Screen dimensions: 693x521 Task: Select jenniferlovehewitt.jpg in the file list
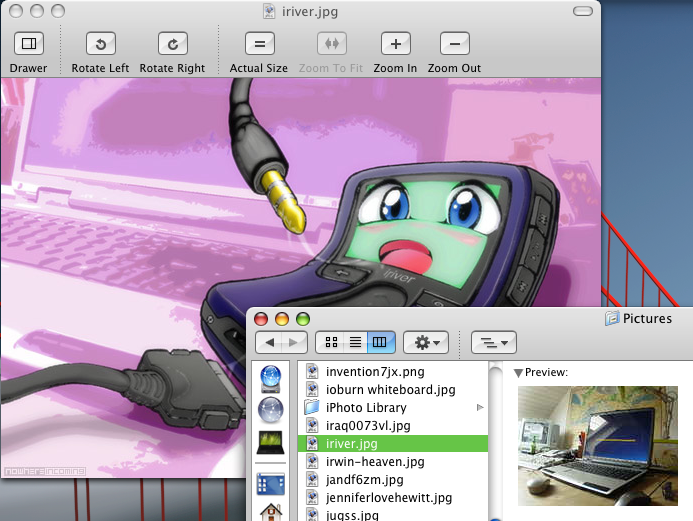click(x=392, y=498)
